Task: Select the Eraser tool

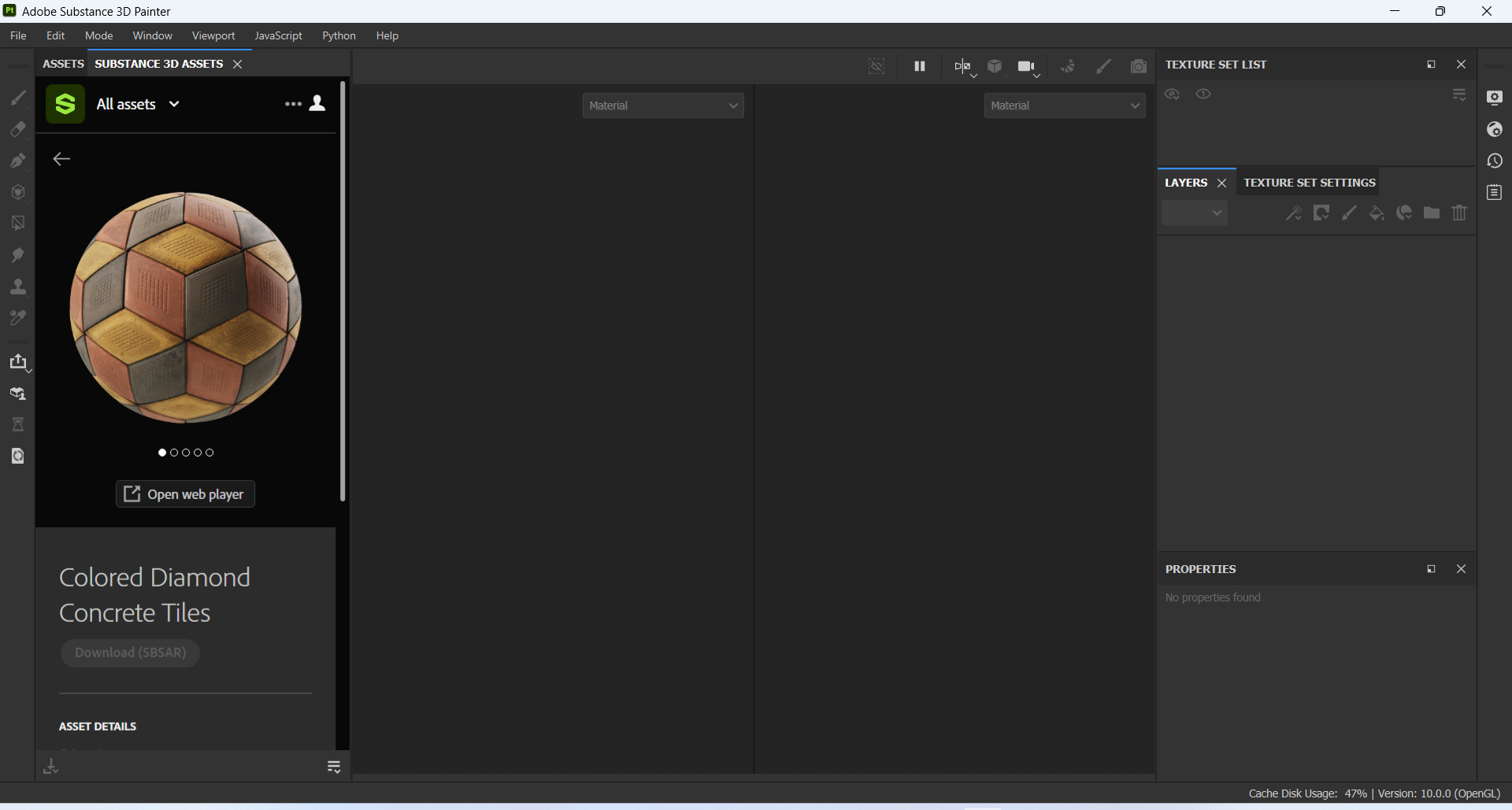Action: (18, 129)
